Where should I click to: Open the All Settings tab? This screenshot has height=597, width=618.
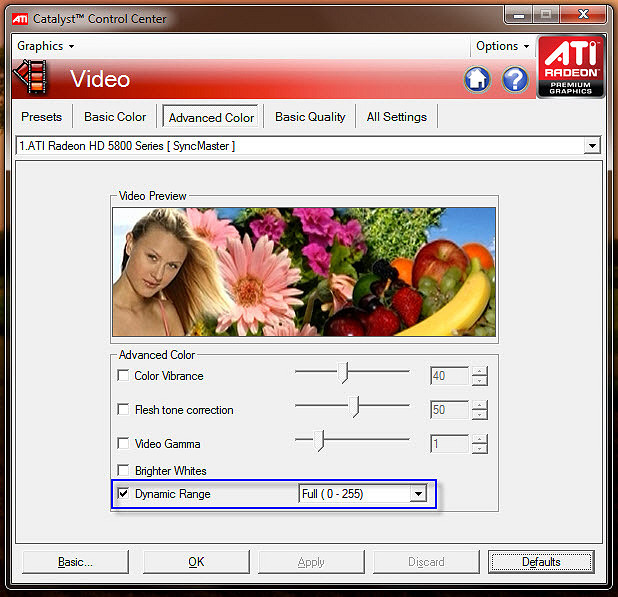point(396,117)
